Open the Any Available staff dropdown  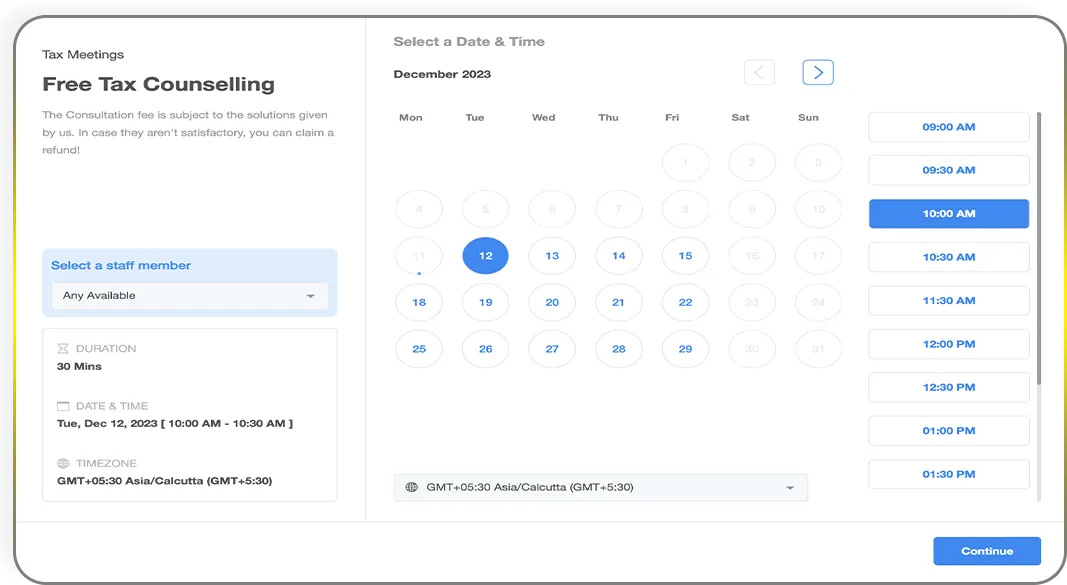190,296
